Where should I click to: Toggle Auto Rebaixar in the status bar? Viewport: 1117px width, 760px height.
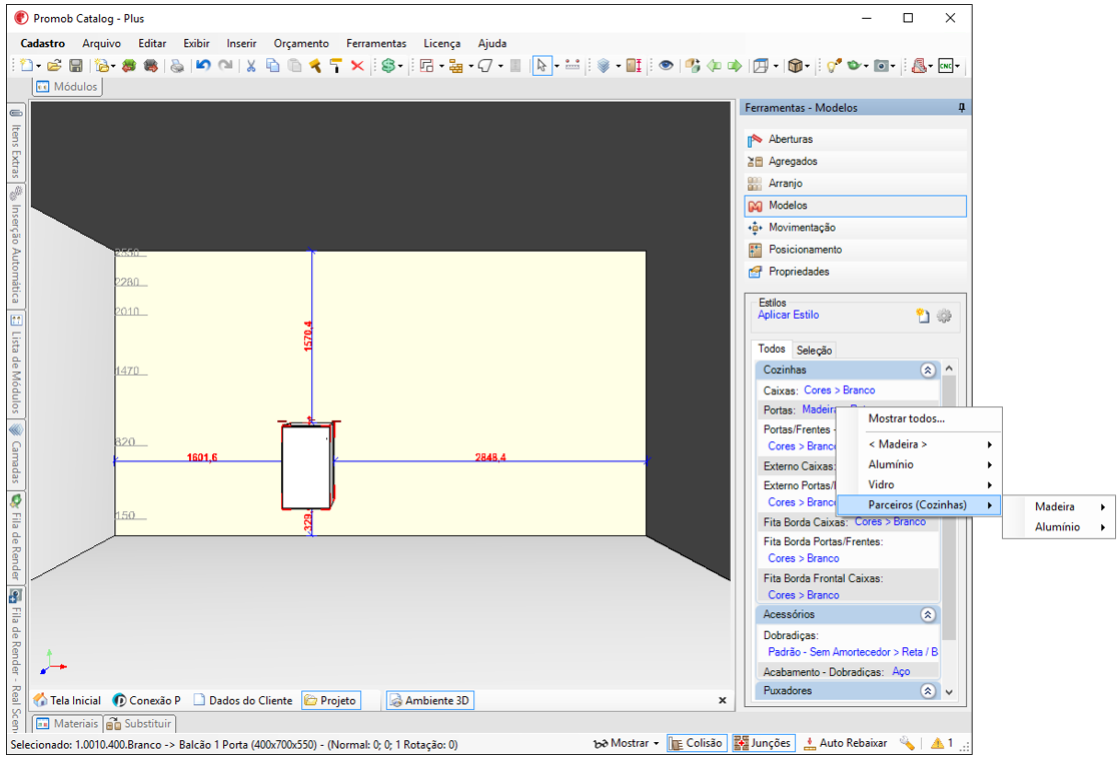(x=845, y=743)
